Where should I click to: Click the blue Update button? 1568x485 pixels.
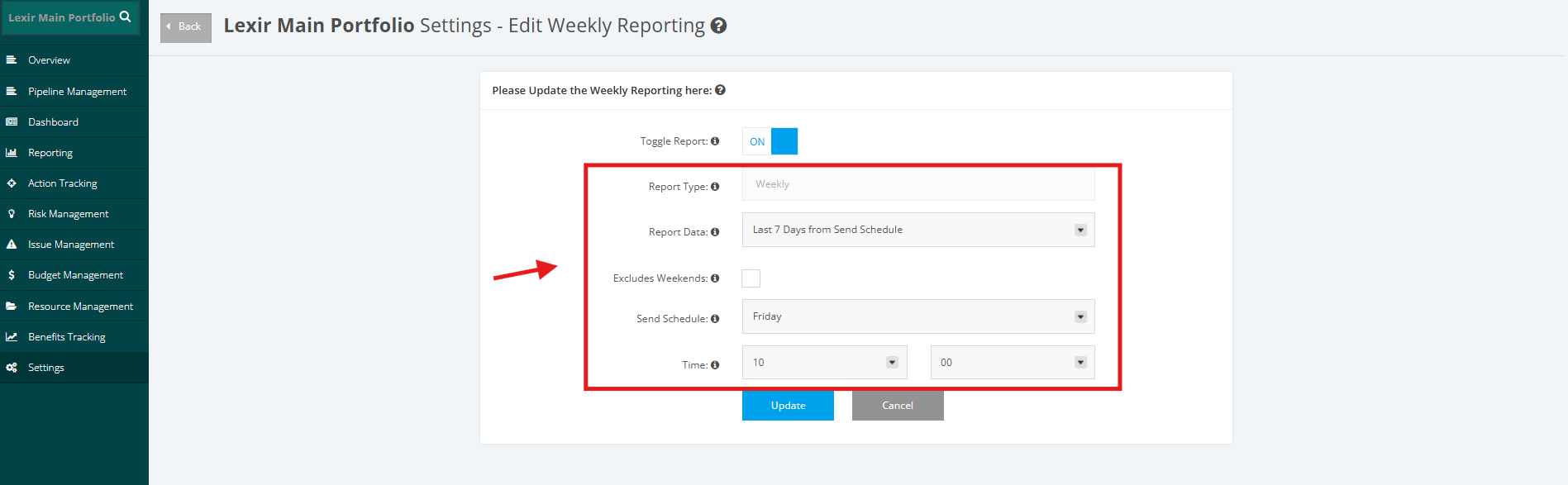(788, 406)
